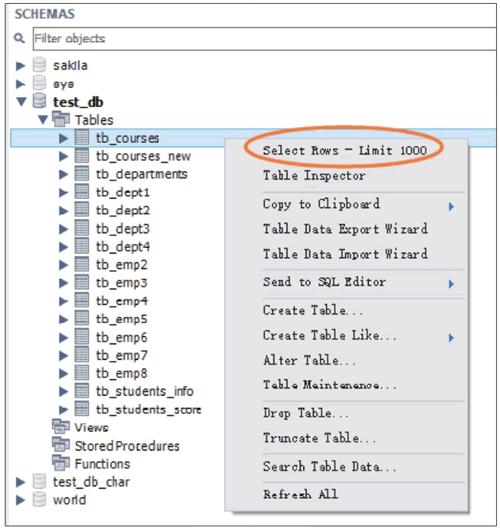Click the search magnifier icon
The height and width of the screenshot is (529, 500).
tap(20, 38)
